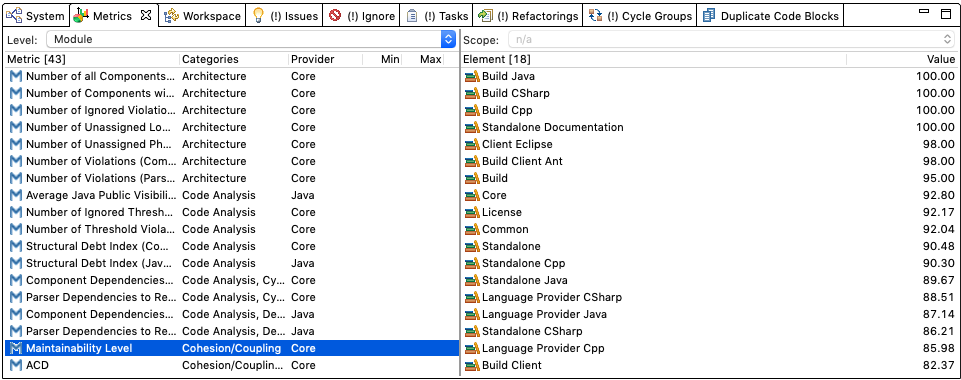Open the Tasks tab
Image resolution: width=961 pixels, height=380 pixels.
tap(437, 16)
